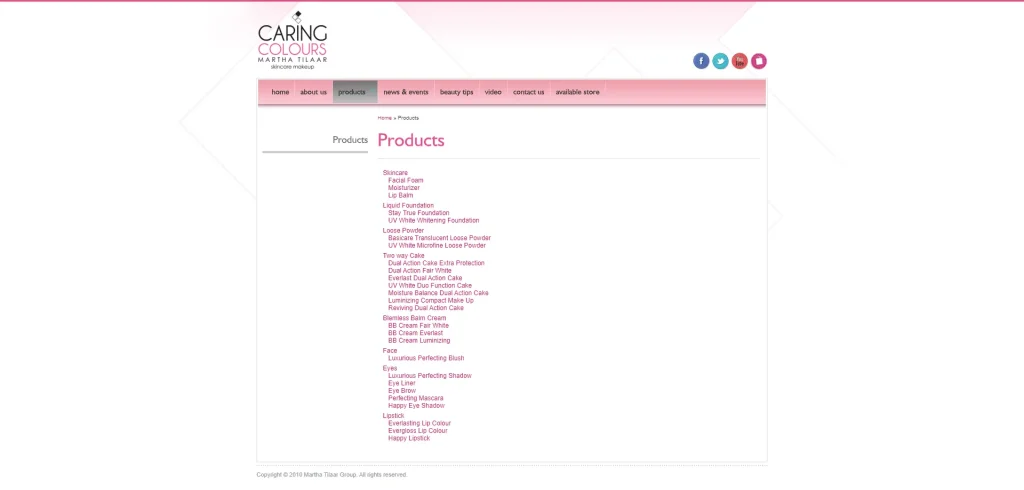Image resolution: width=1024 pixels, height=490 pixels.
Task: Open the BB Cream Fair White link
Action: click(419, 326)
